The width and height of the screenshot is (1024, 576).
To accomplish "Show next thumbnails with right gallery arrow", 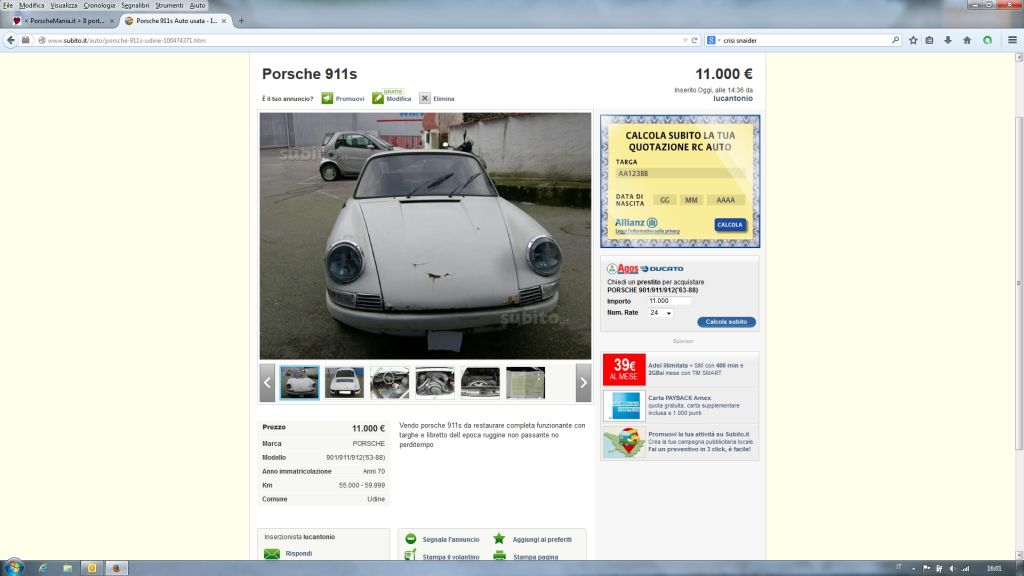I will tap(583, 383).
